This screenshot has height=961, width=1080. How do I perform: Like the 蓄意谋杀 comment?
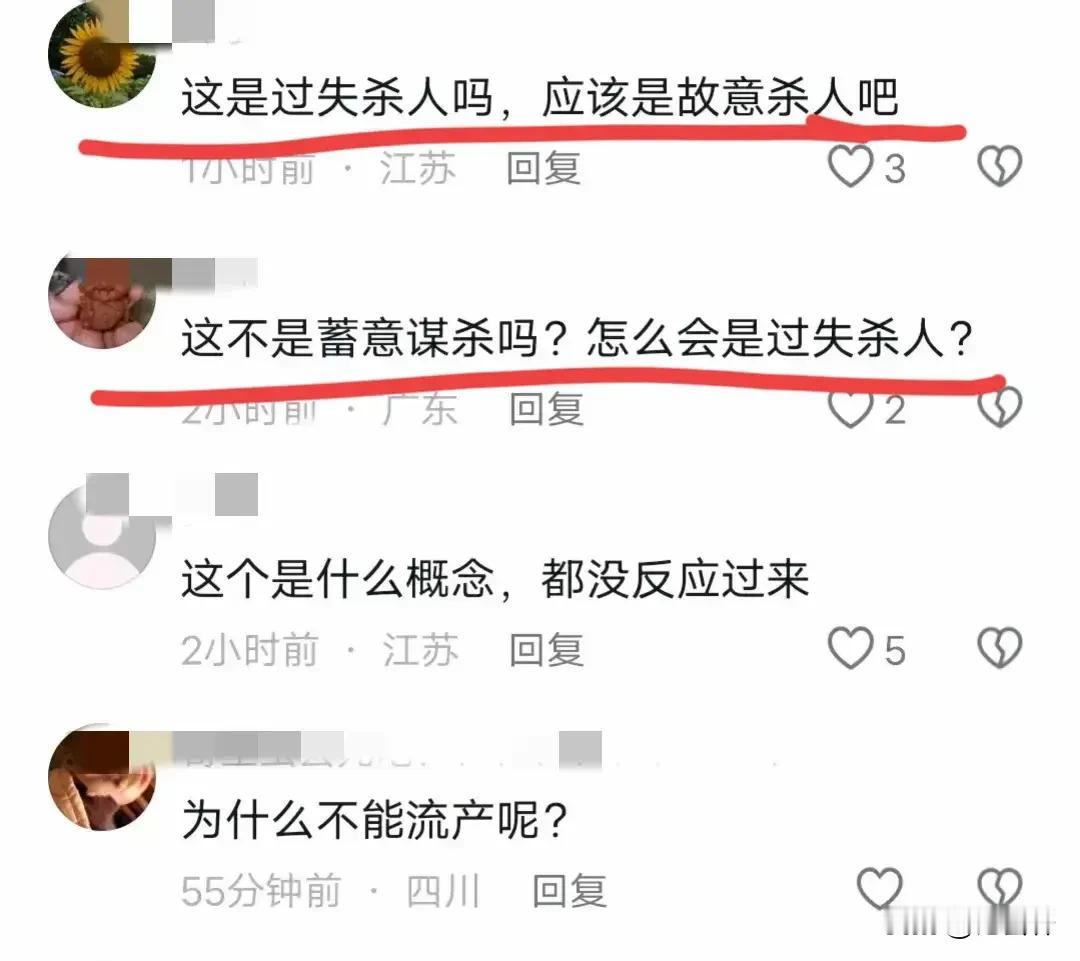[x=850, y=408]
